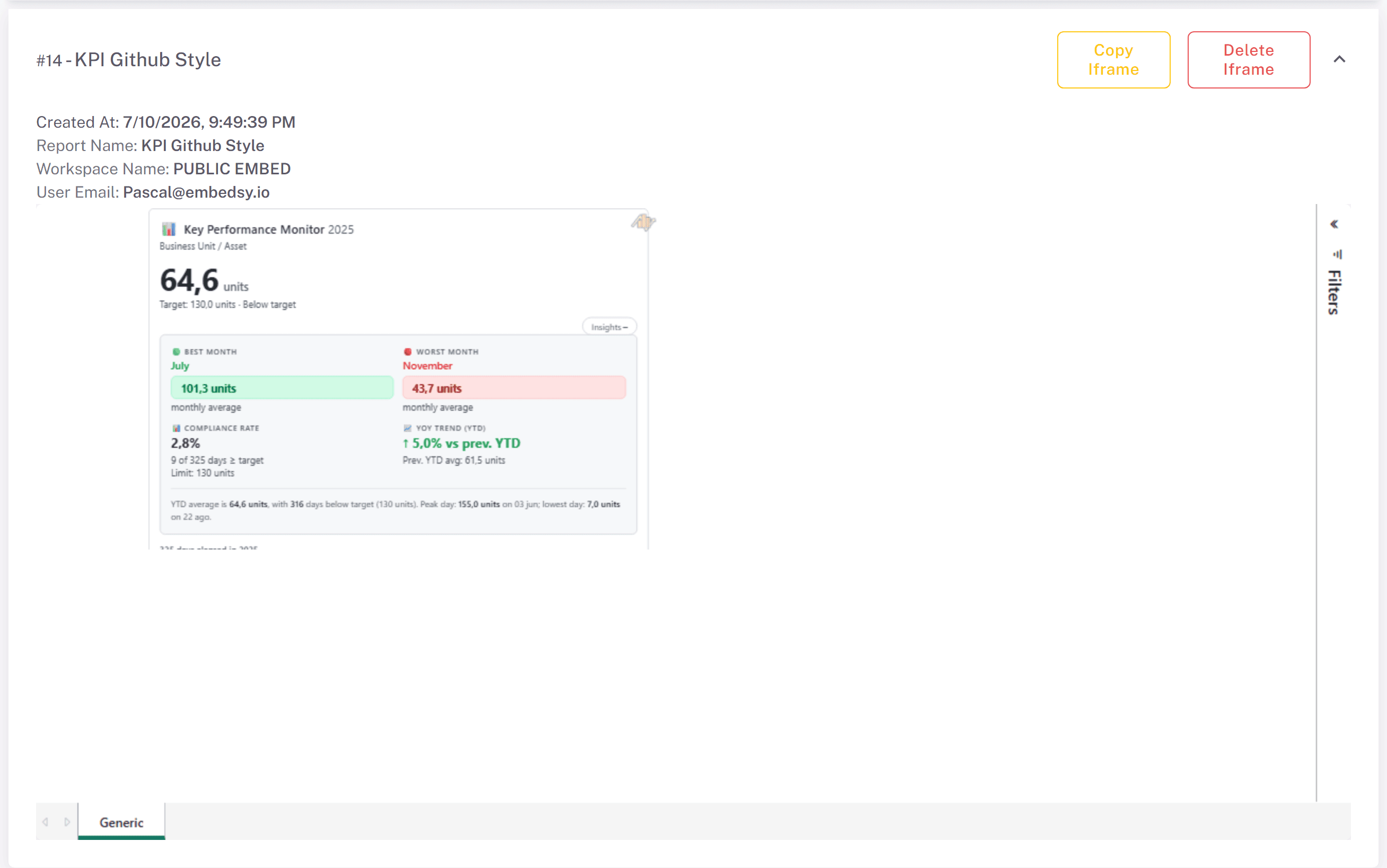Click the YoY Trend chart icon
Image resolution: width=1387 pixels, height=868 pixels.
(407, 428)
